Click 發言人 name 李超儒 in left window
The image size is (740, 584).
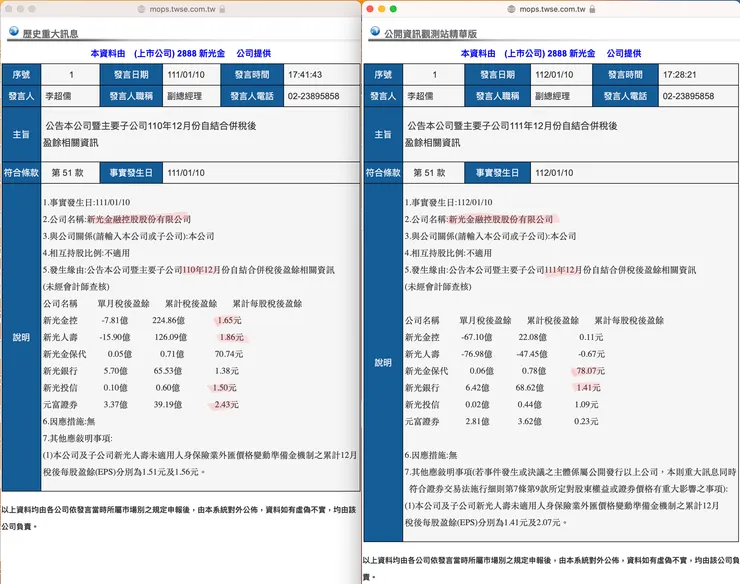click(x=58, y=96)
